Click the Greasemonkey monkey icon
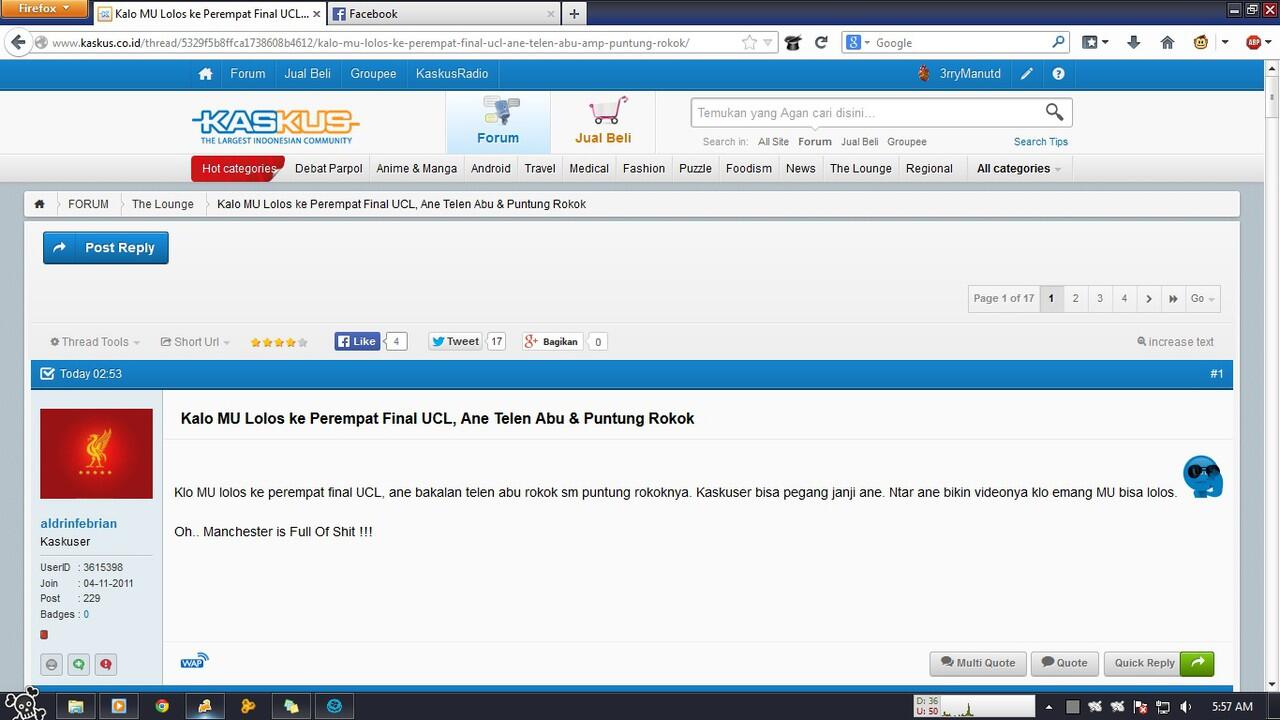The height and width of the screenshot is (720, 1280). pos(1200,42)
